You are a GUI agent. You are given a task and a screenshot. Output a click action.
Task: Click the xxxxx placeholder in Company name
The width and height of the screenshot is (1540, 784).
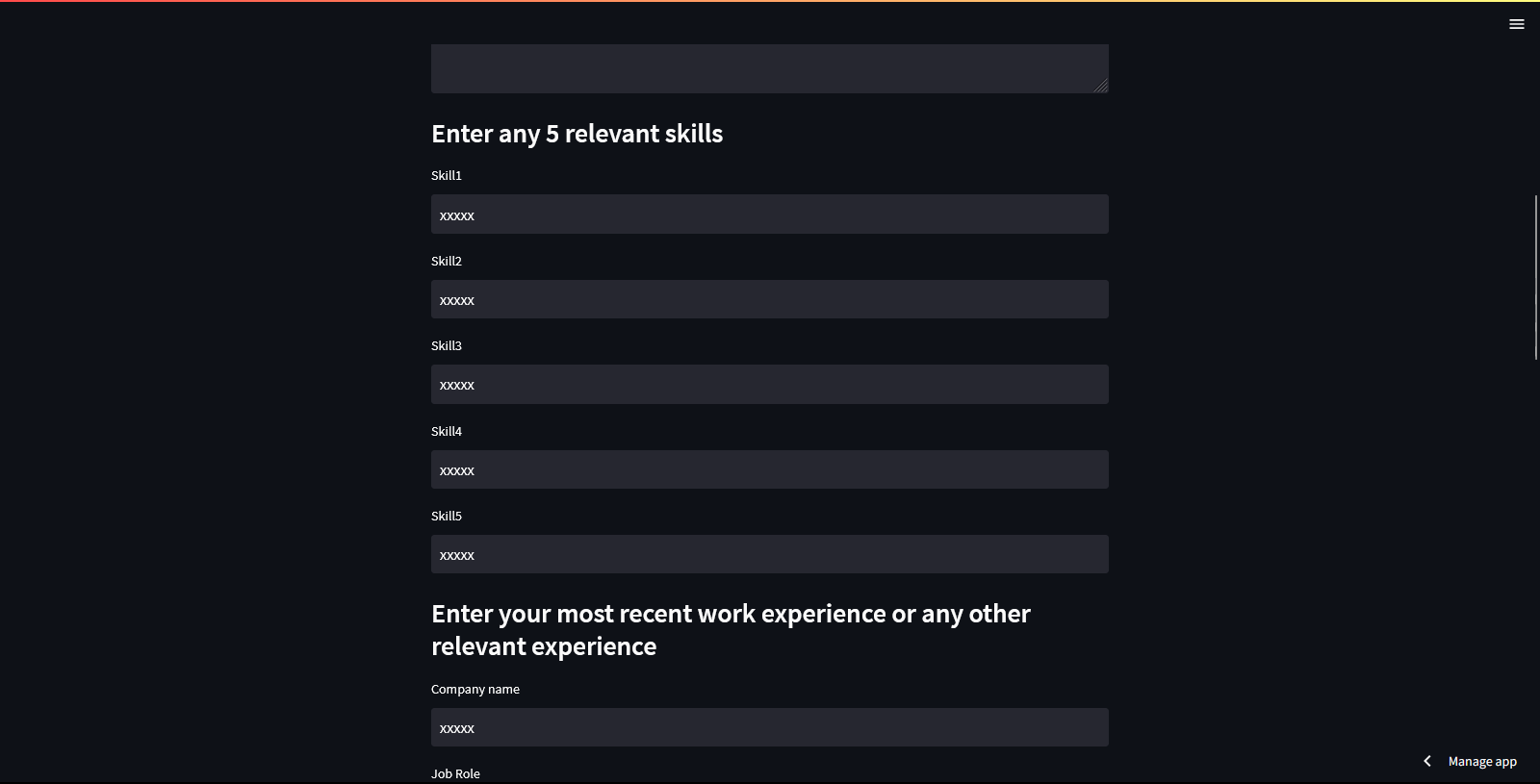pos(457,728)
